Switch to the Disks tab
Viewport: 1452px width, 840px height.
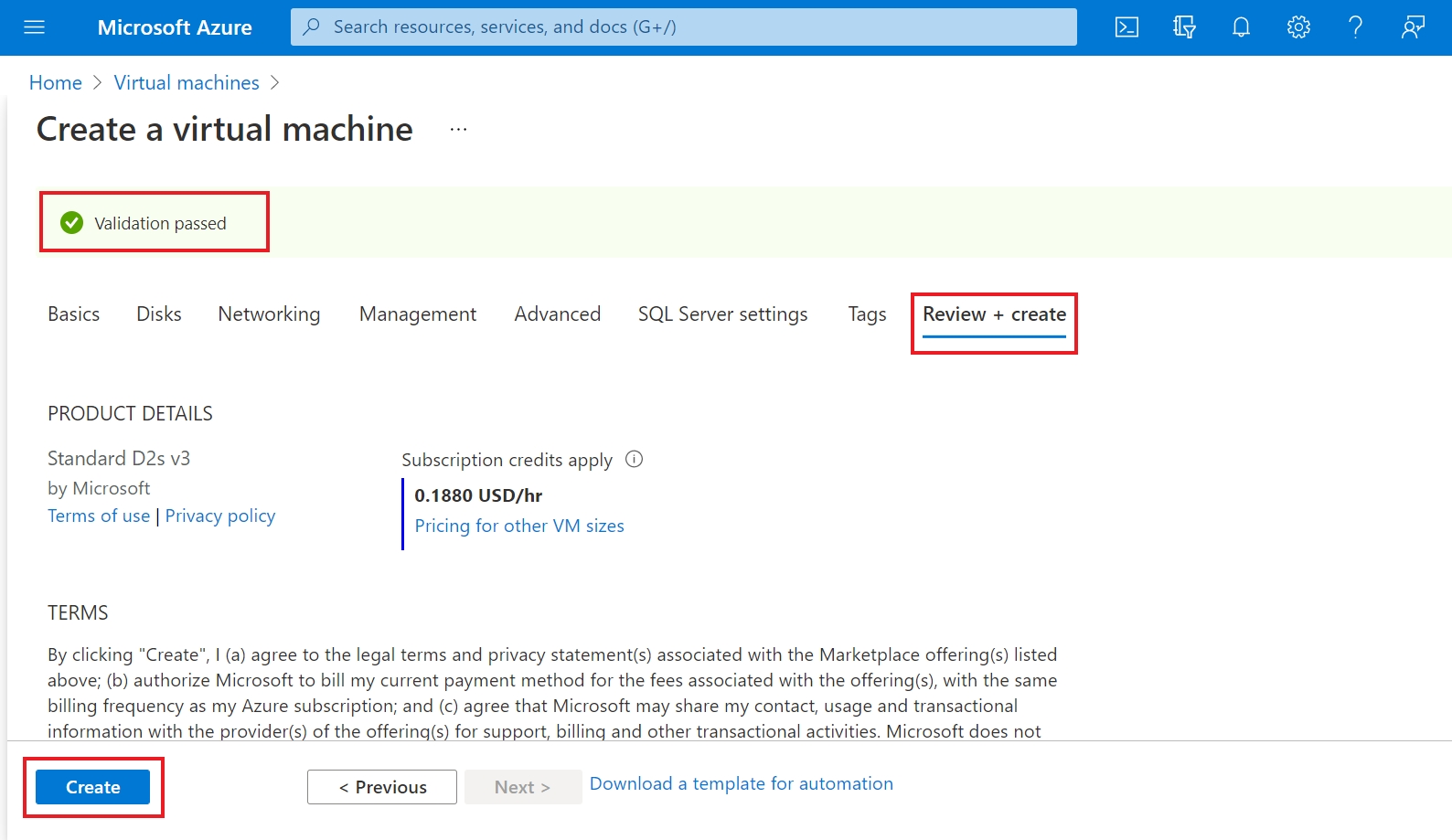[x=159, y=314]
